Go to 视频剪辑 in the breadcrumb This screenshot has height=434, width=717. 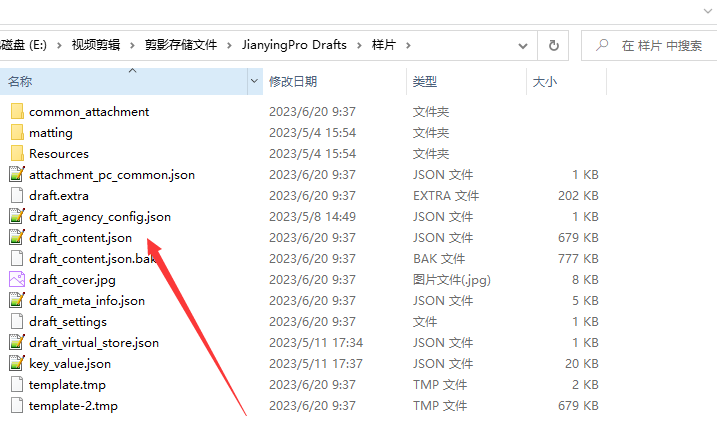(96, 45)
